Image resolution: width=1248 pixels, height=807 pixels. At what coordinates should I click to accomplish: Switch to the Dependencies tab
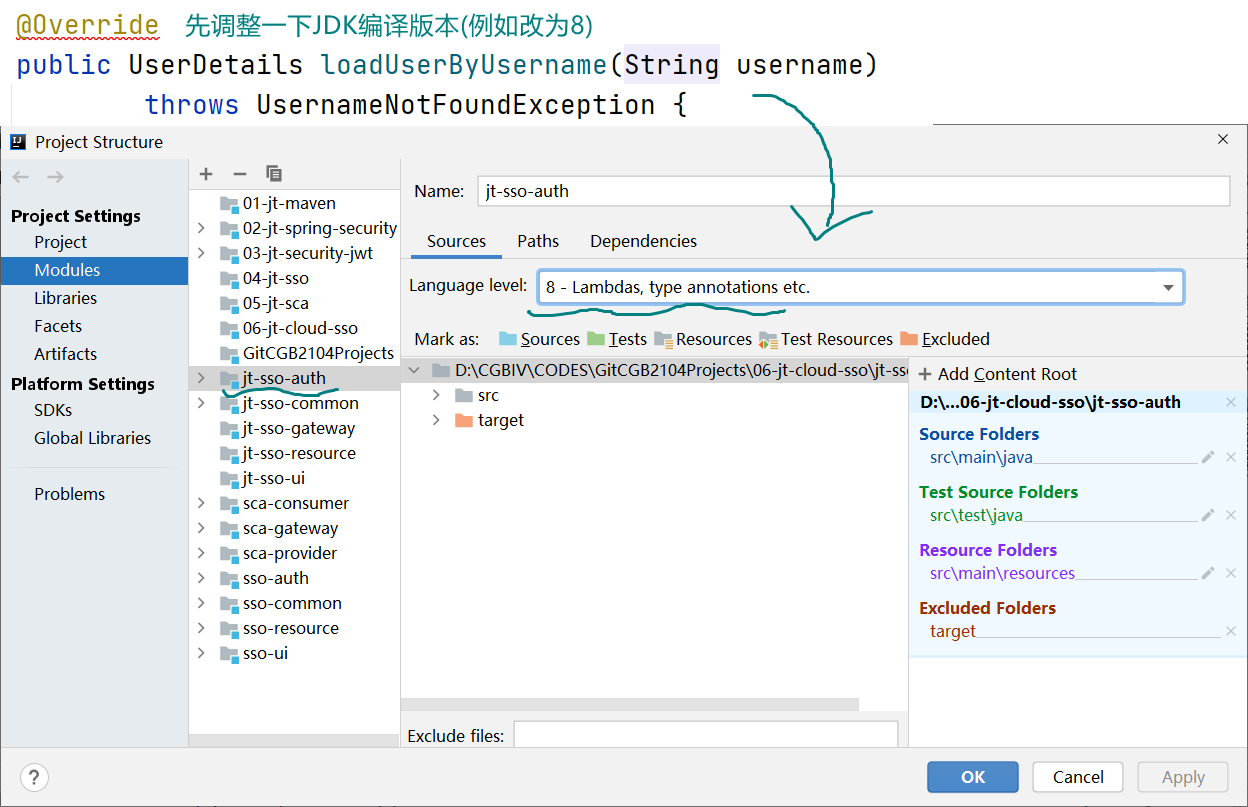(x=643, y=241)
